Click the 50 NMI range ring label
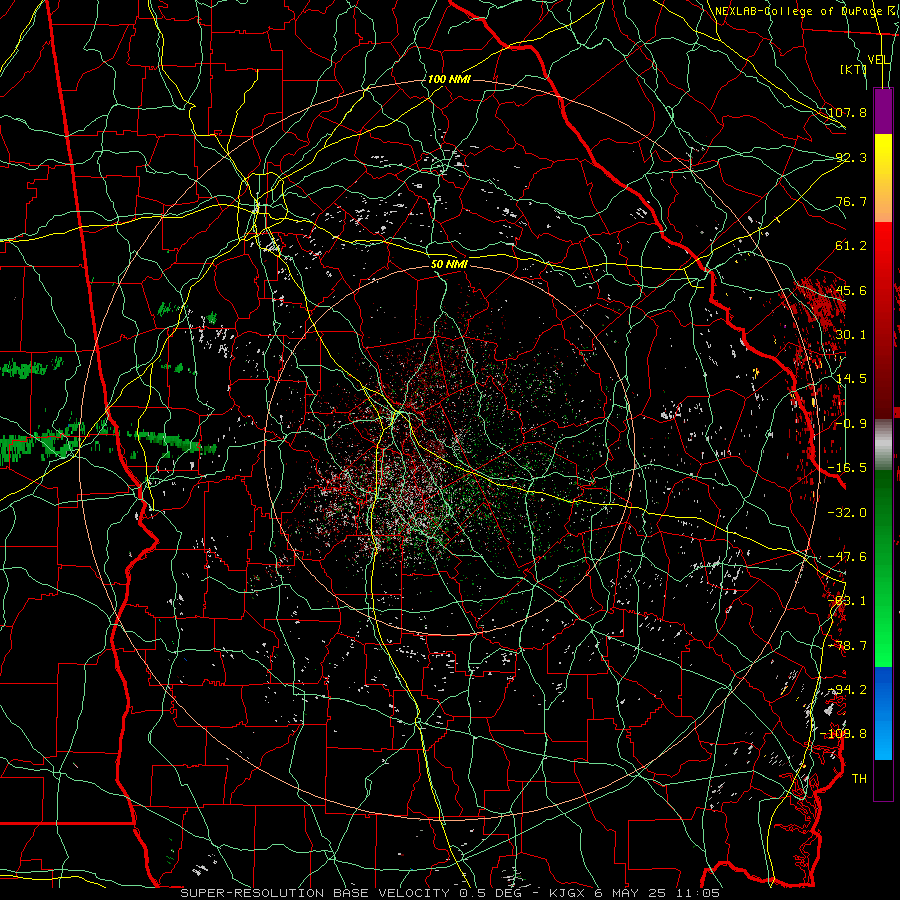Viewport: 900px width, 900px height. point(449,264)
